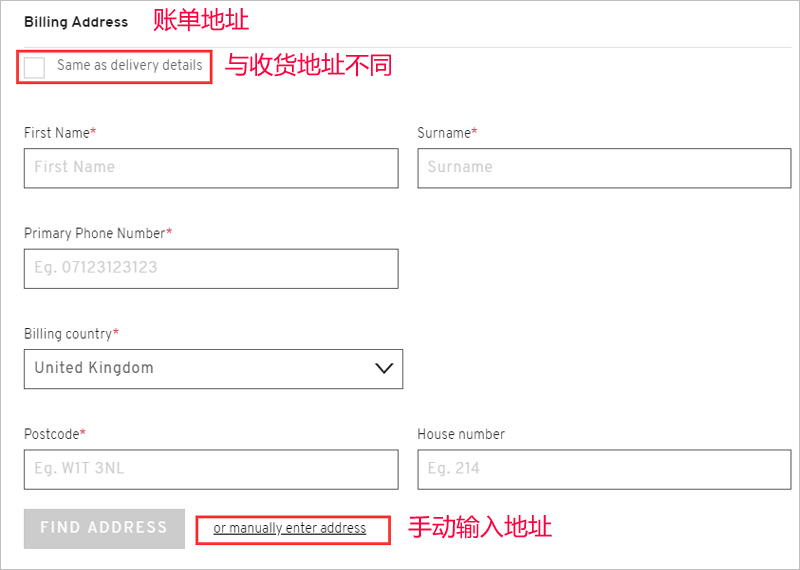Select the Primary Phone Number field

point(211,268)
